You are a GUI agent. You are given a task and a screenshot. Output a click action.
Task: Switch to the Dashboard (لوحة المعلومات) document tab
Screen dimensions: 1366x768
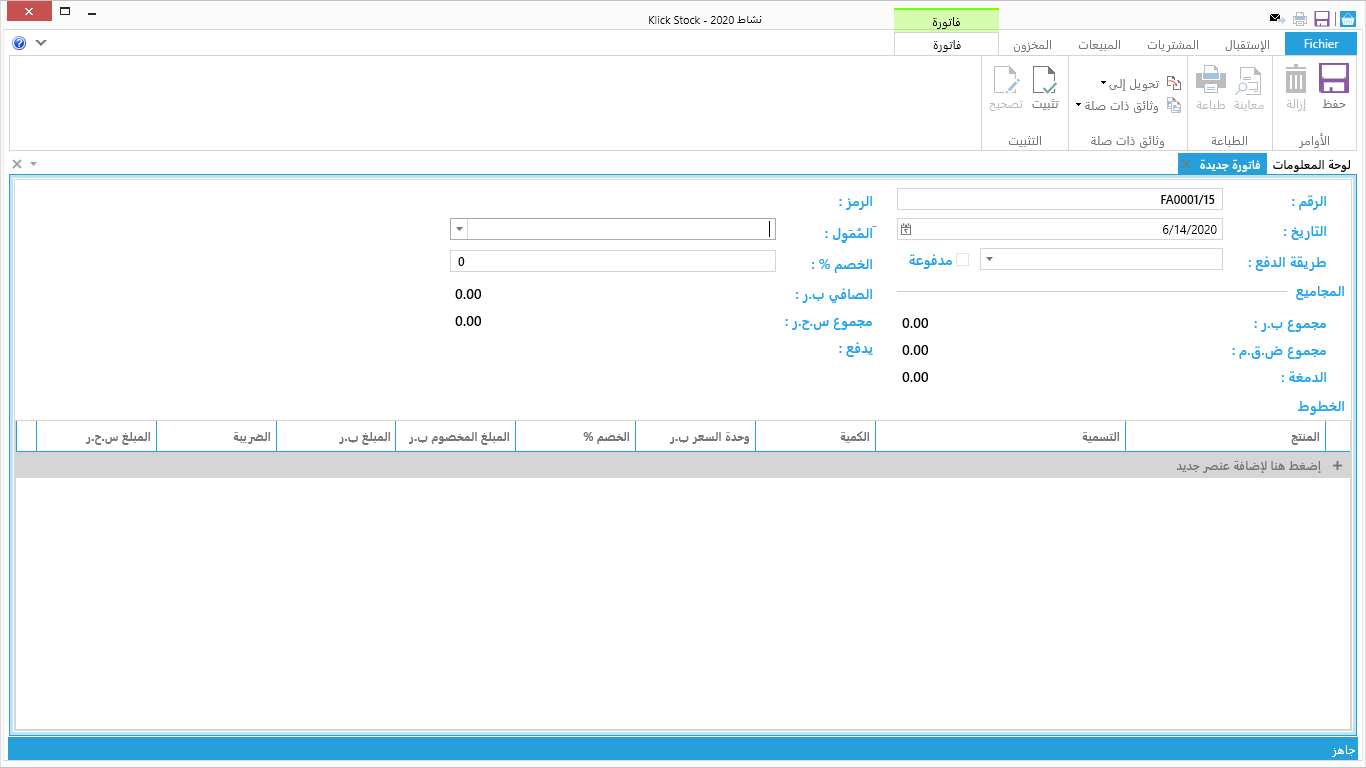click(1311, 164)
